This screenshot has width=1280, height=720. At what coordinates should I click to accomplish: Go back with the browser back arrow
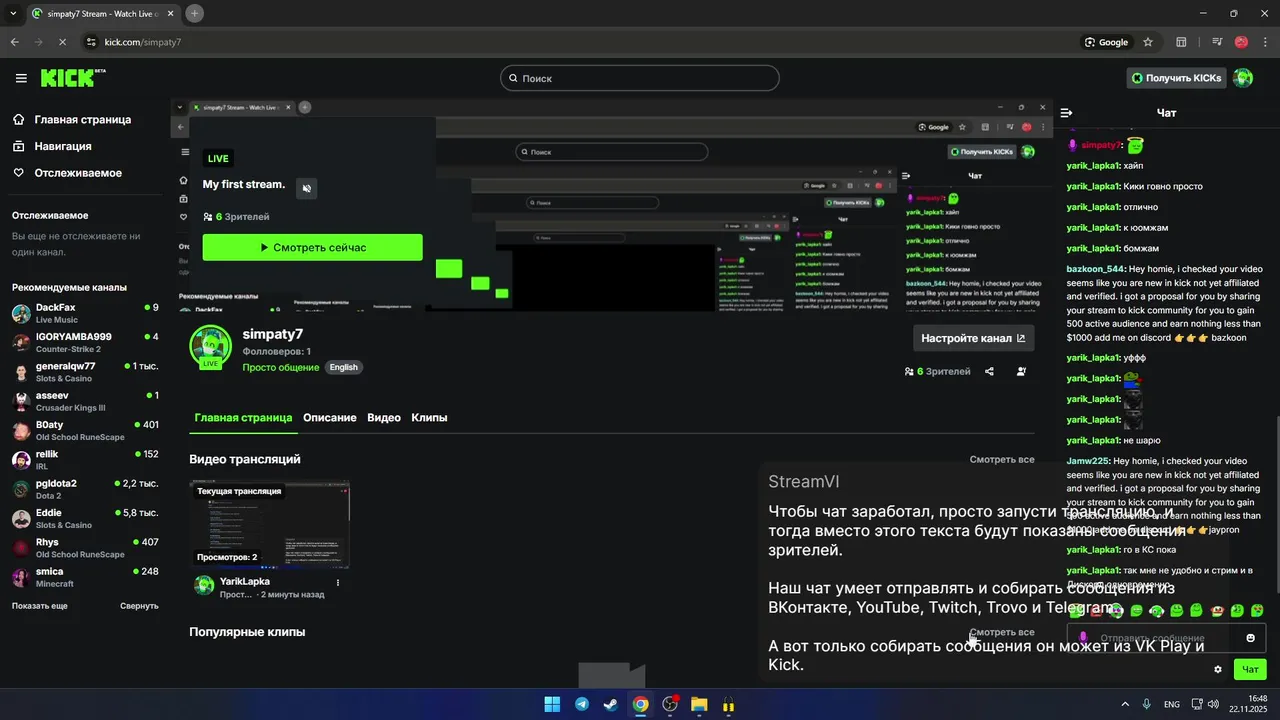click(14, 42)
